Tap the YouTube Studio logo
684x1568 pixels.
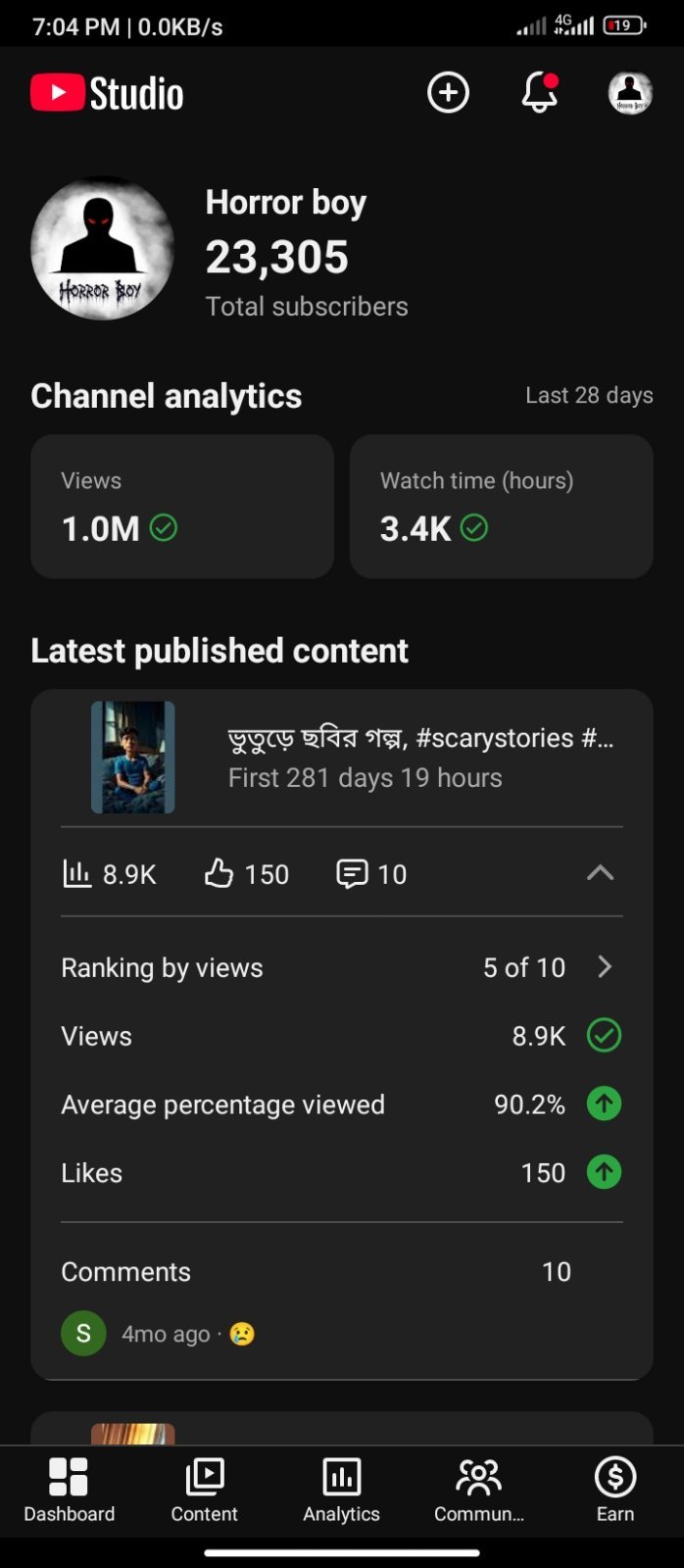107,93
